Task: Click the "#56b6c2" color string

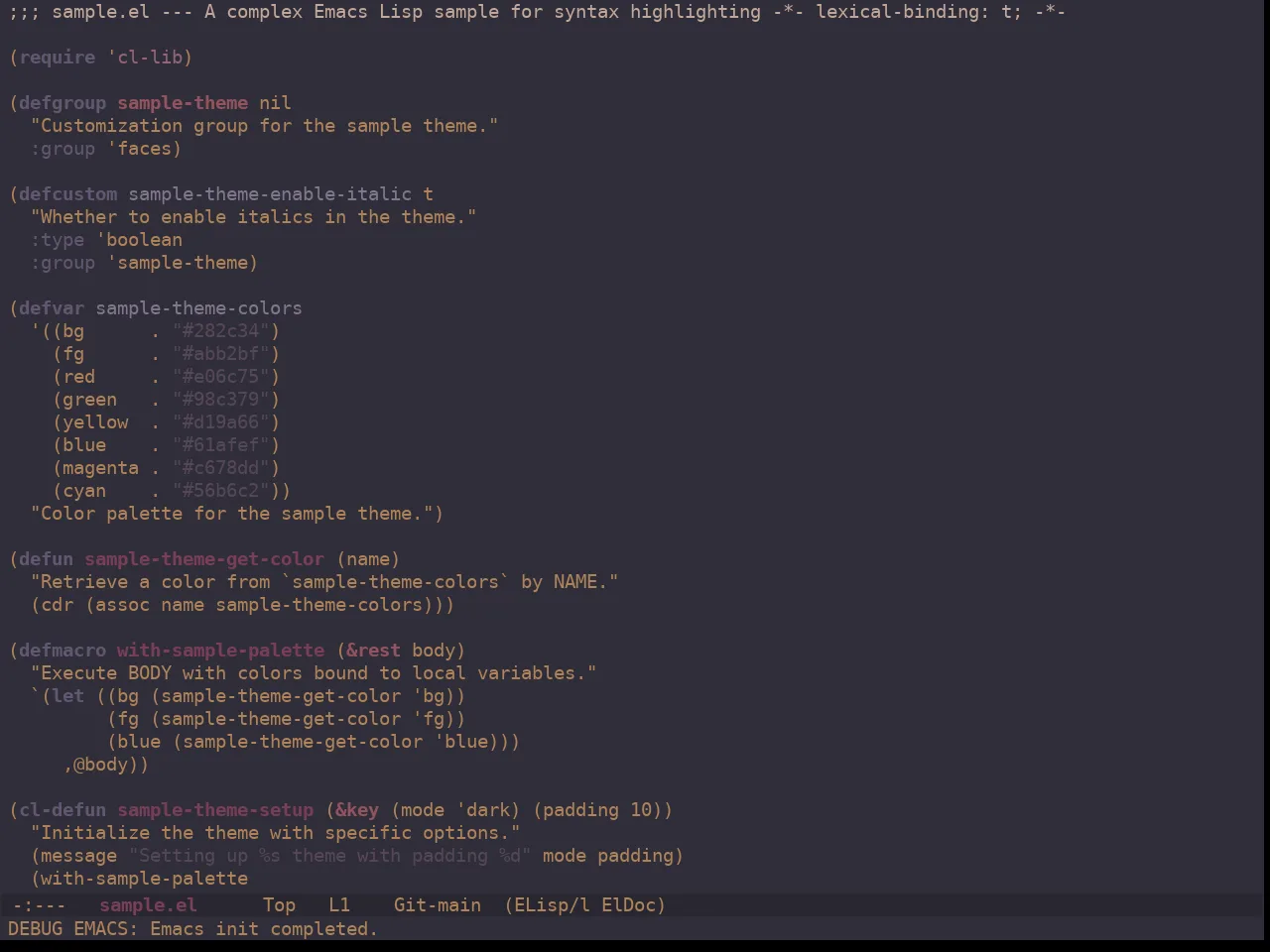Action: pyautogui.click(x=221, y=491)
